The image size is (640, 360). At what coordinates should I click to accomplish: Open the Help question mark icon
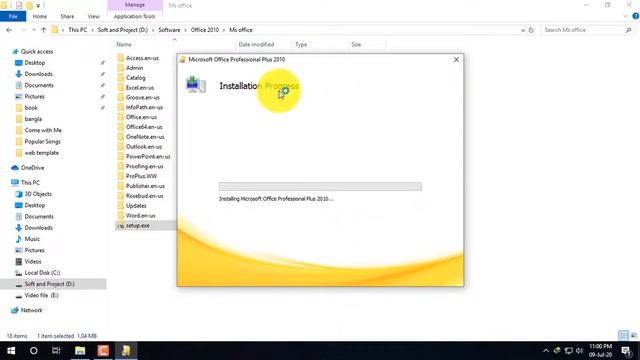point(636,16)
